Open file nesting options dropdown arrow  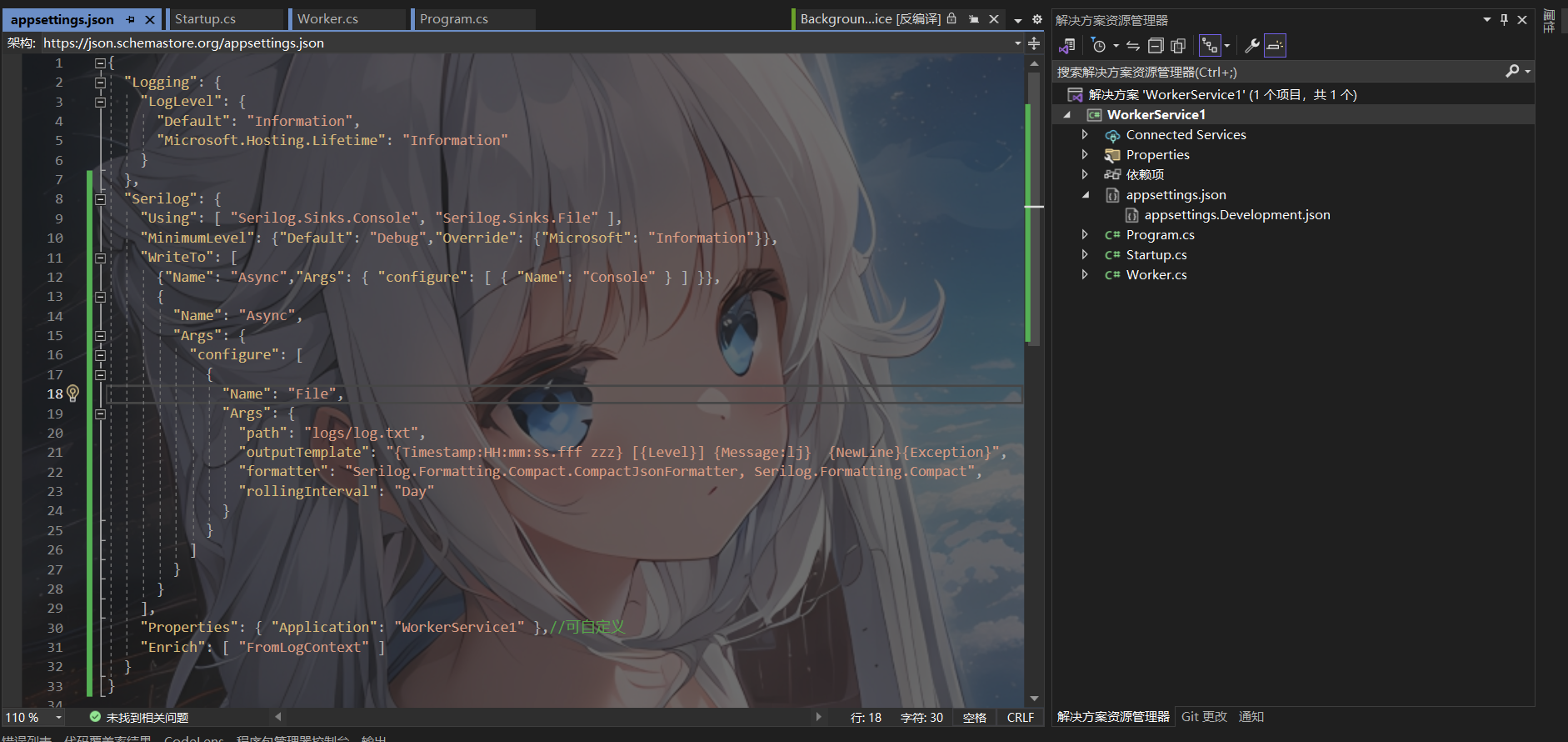pos(1226,46)
